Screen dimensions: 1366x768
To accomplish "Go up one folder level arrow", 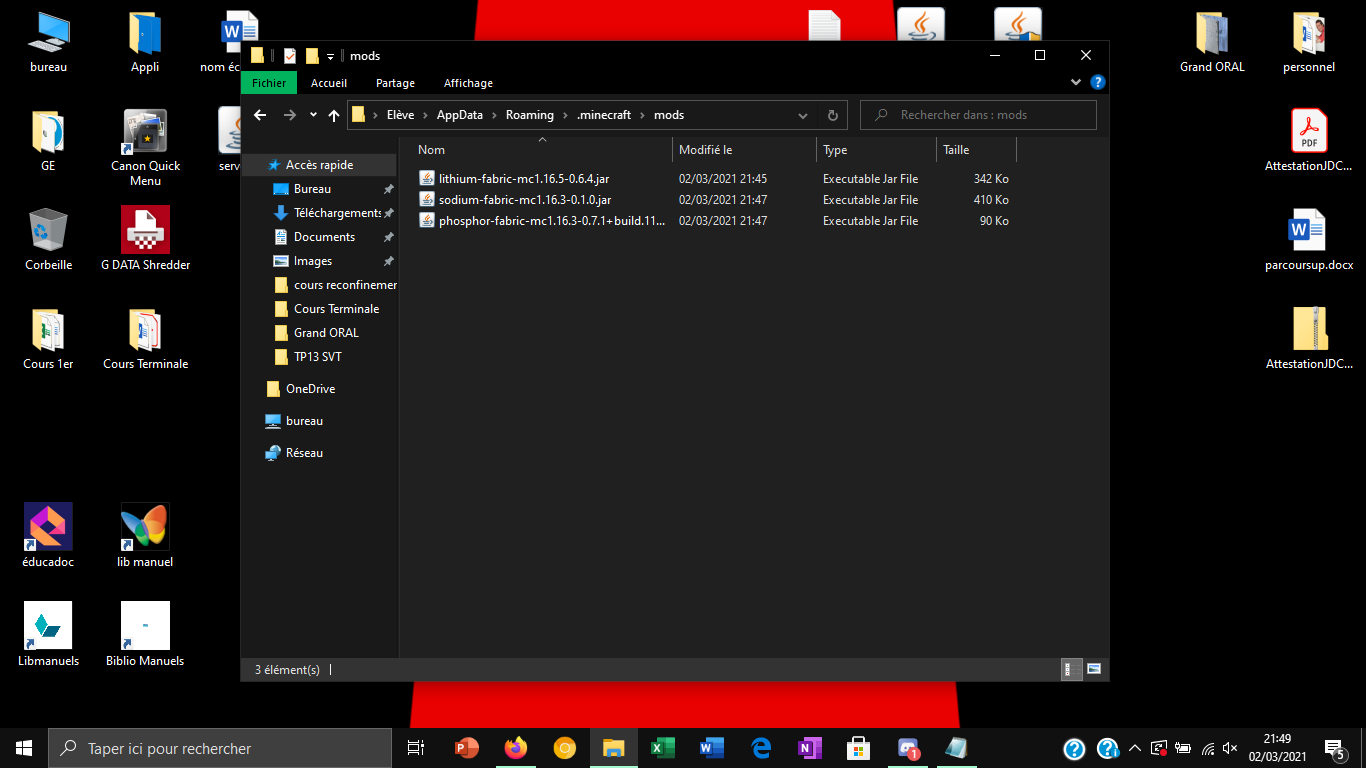I will click(334, 115).
